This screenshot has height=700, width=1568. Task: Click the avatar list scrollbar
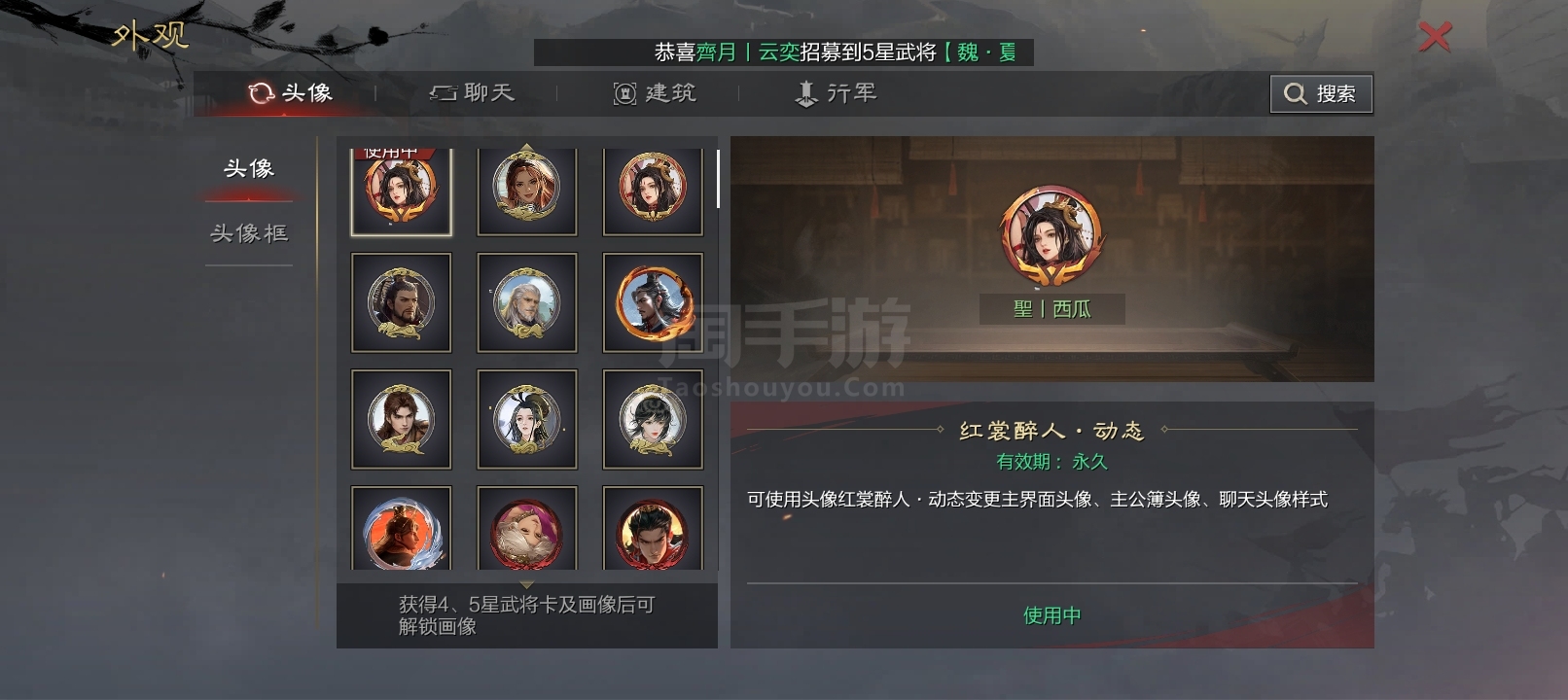pos(718,179)
